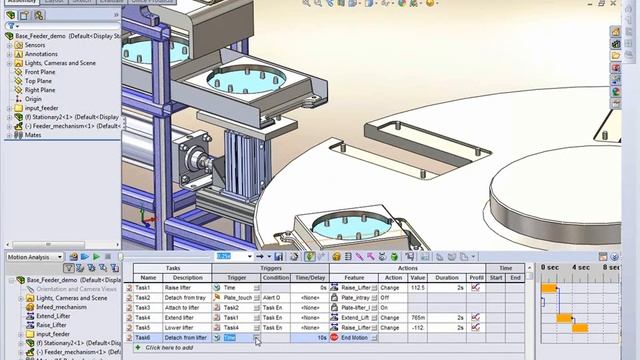Click the 'Plate_touch' trigger cell

pos(235,298)
